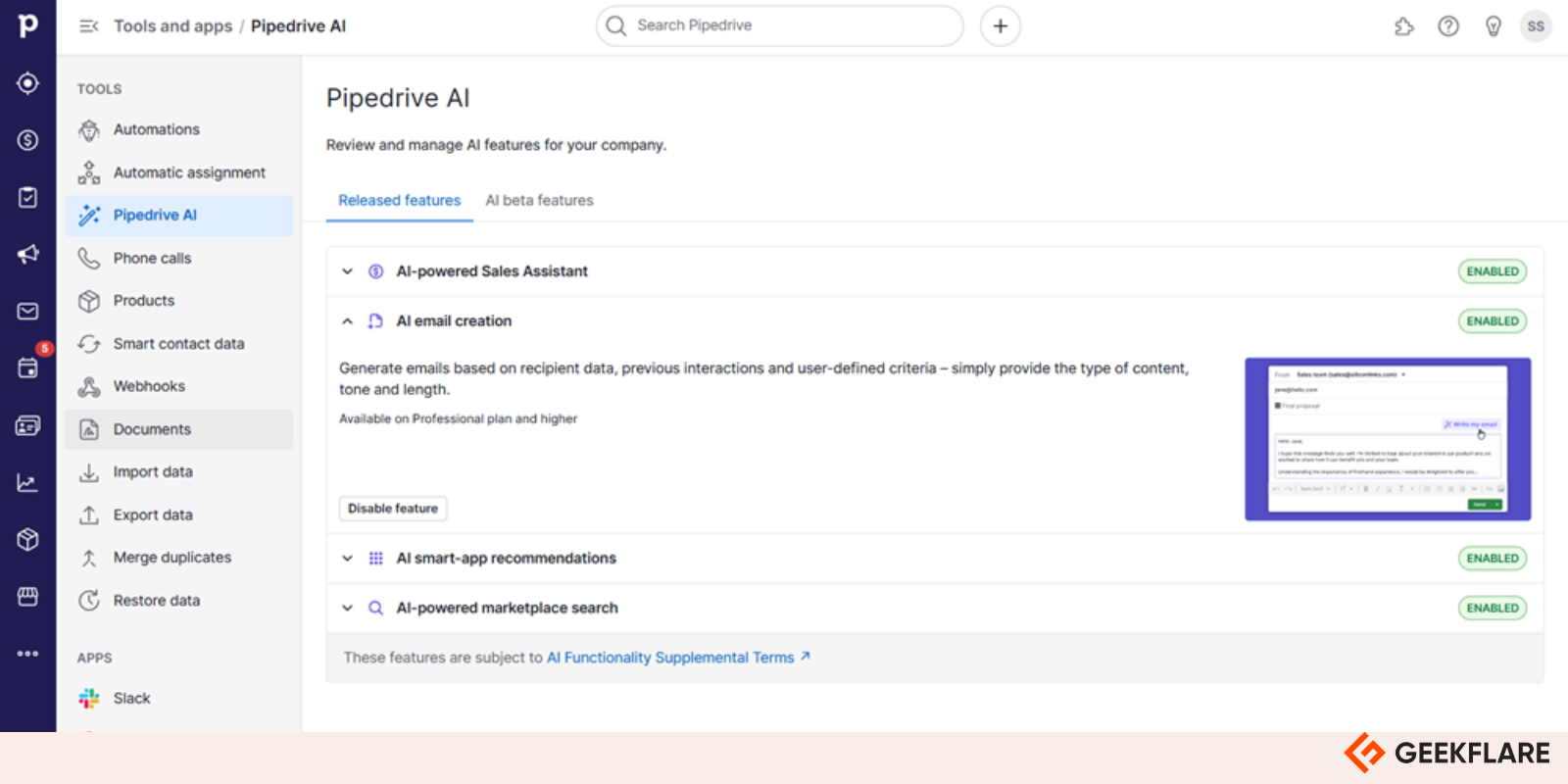Click the Merge duplicates arrow icon

coord(89,558)
